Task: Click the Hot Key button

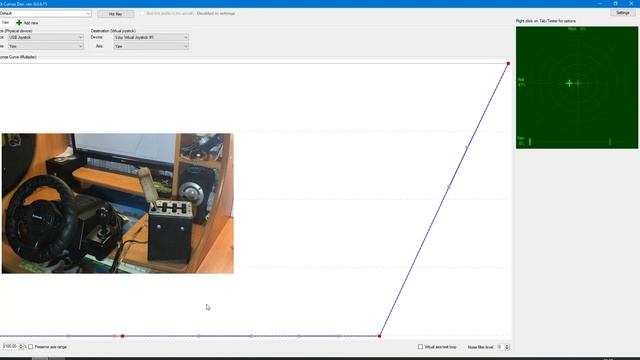Action: click(116, 14)
